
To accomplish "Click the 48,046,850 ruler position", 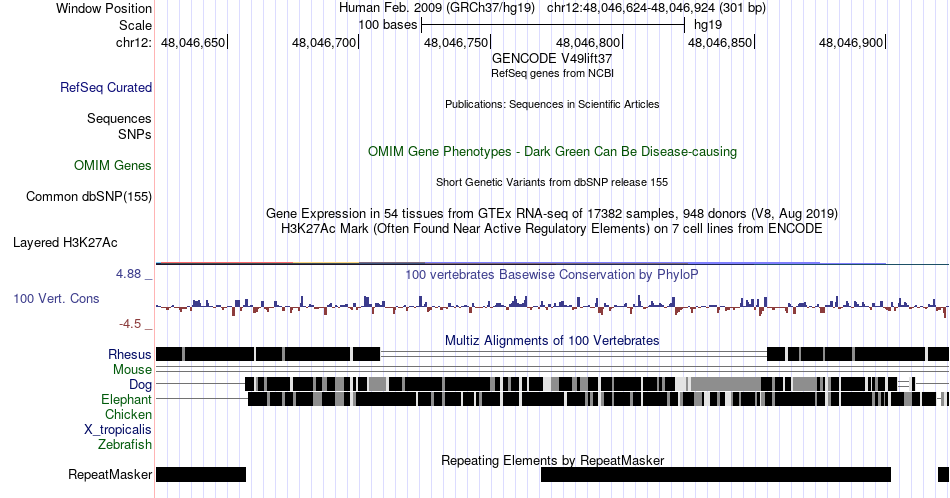I will (720, 42).
